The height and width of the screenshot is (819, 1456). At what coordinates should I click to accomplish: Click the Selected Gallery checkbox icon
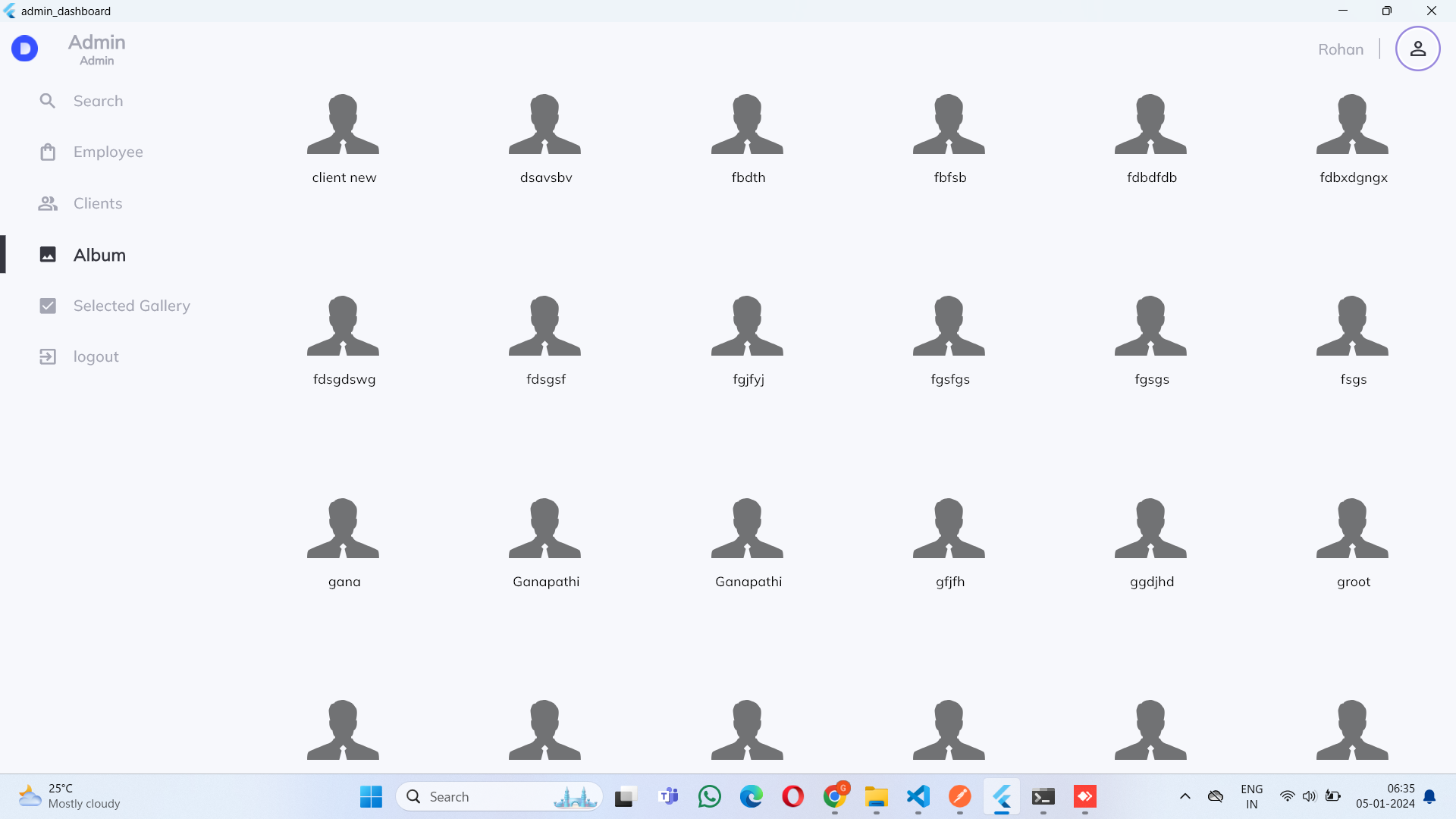[48, 306]
